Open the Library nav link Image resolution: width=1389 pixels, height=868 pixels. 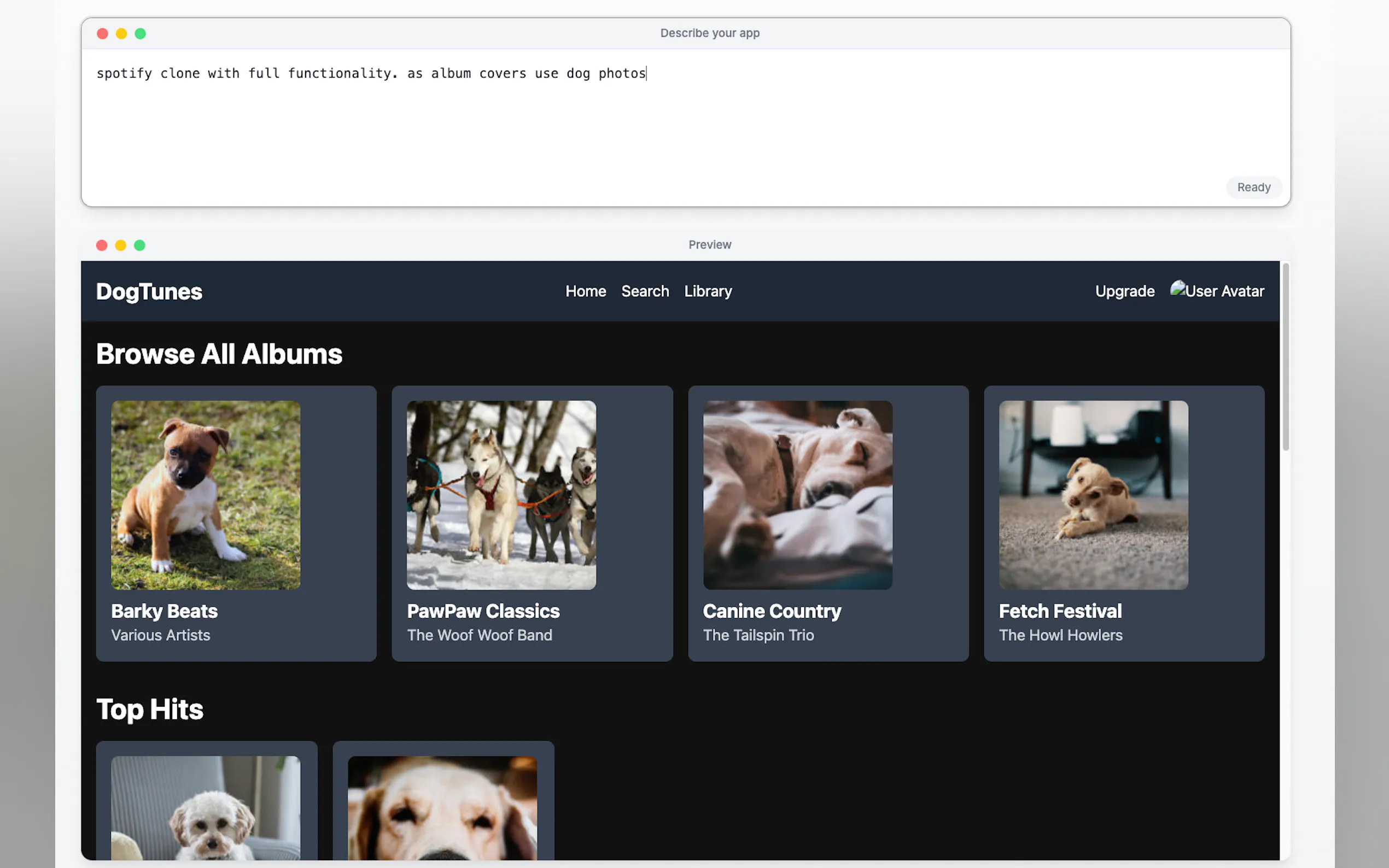coord(708,291)
